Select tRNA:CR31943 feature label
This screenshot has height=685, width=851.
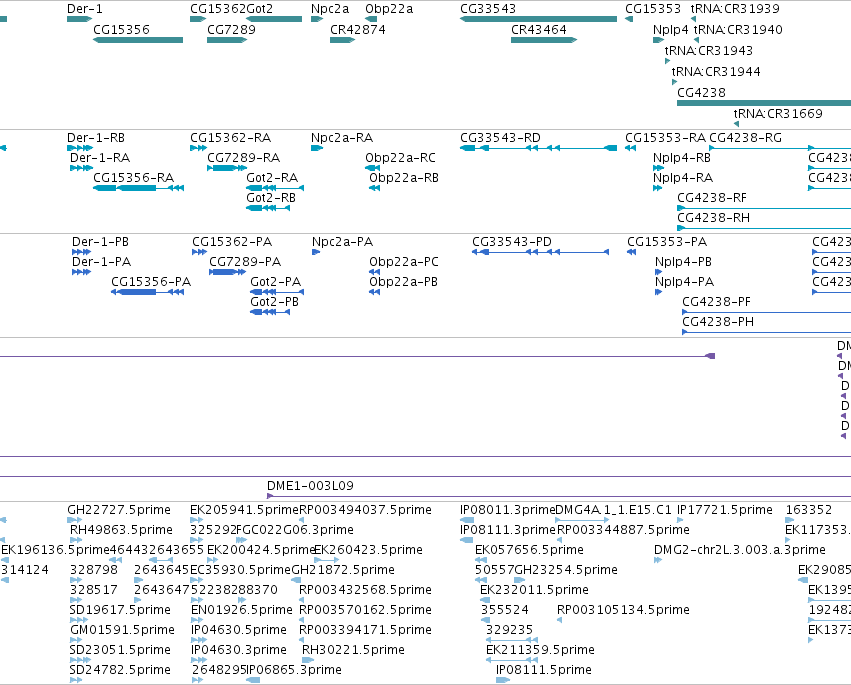(x=709, y=50)
